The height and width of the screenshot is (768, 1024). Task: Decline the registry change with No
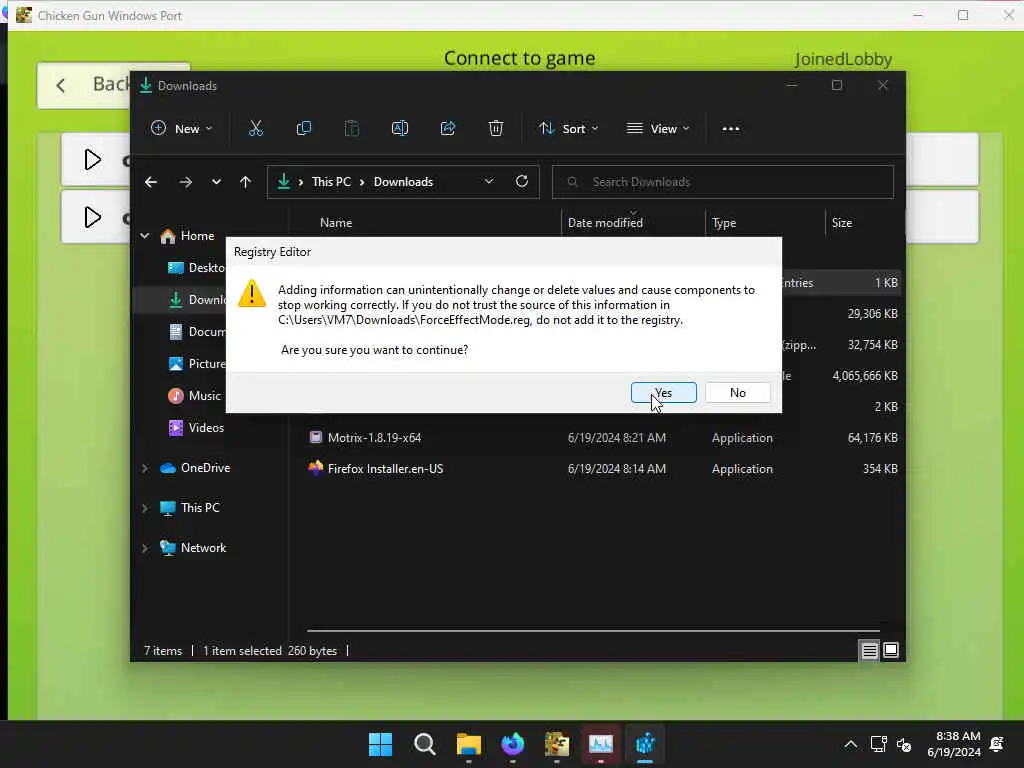[737, 392]
